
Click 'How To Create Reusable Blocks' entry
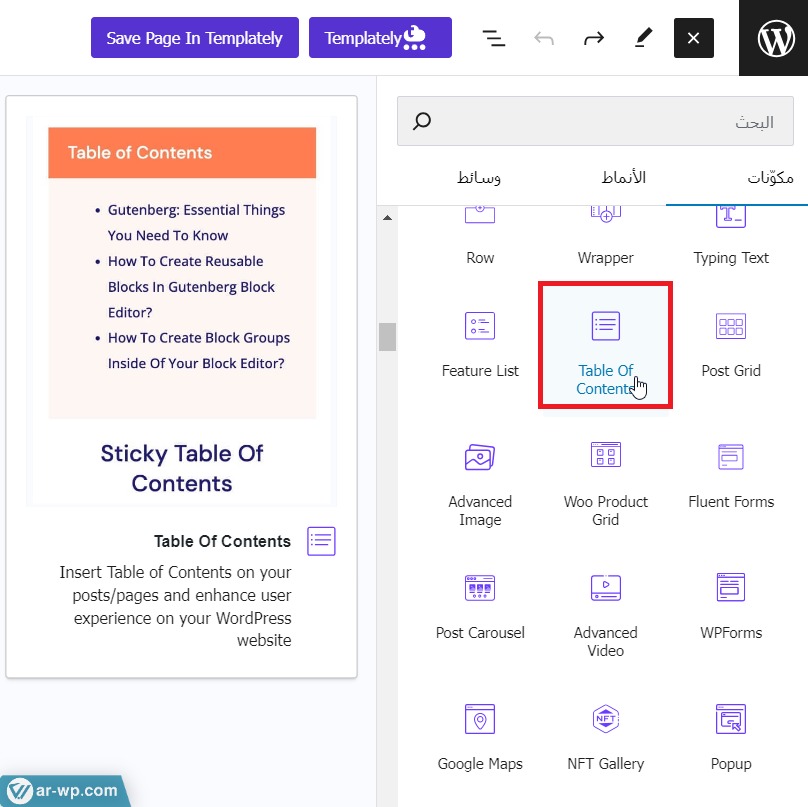pos(191,287)
